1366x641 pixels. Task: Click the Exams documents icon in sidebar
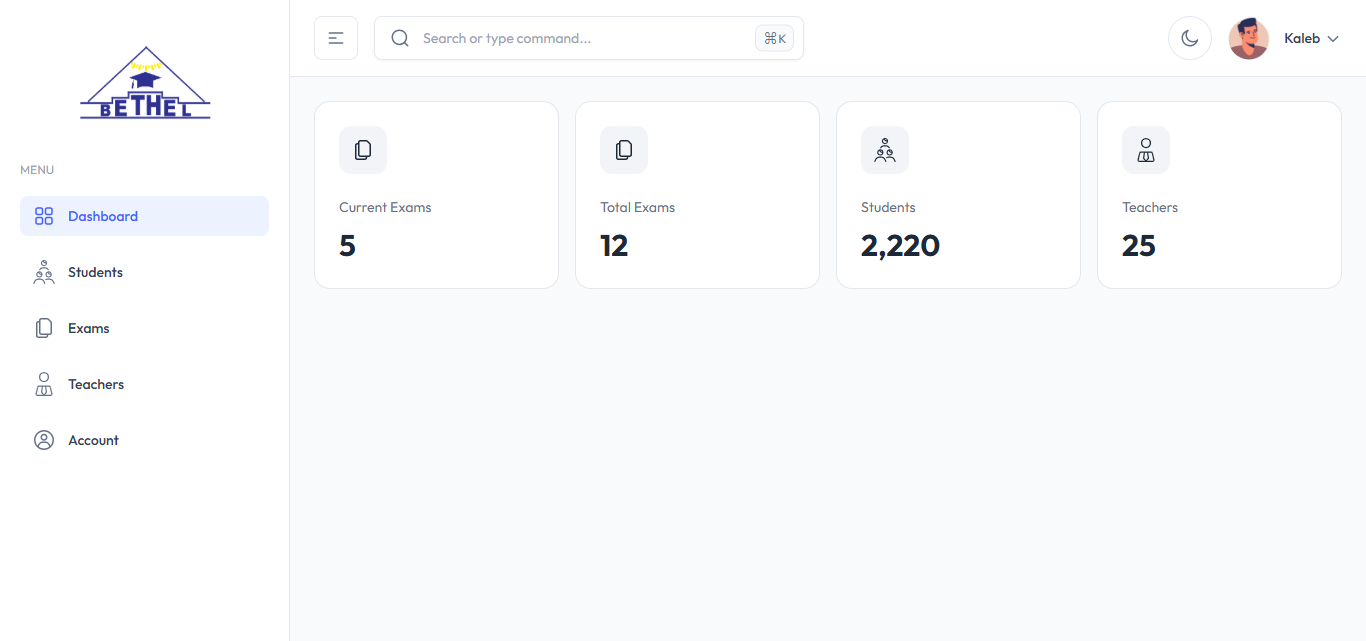[x=44, y=328]
